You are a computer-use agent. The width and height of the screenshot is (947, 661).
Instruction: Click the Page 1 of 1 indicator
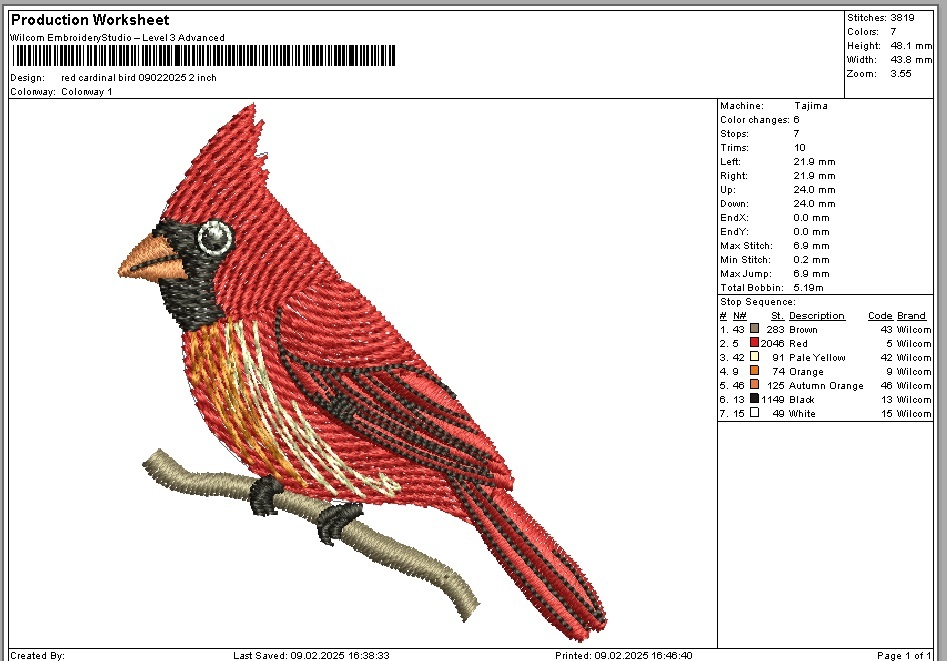904,655
